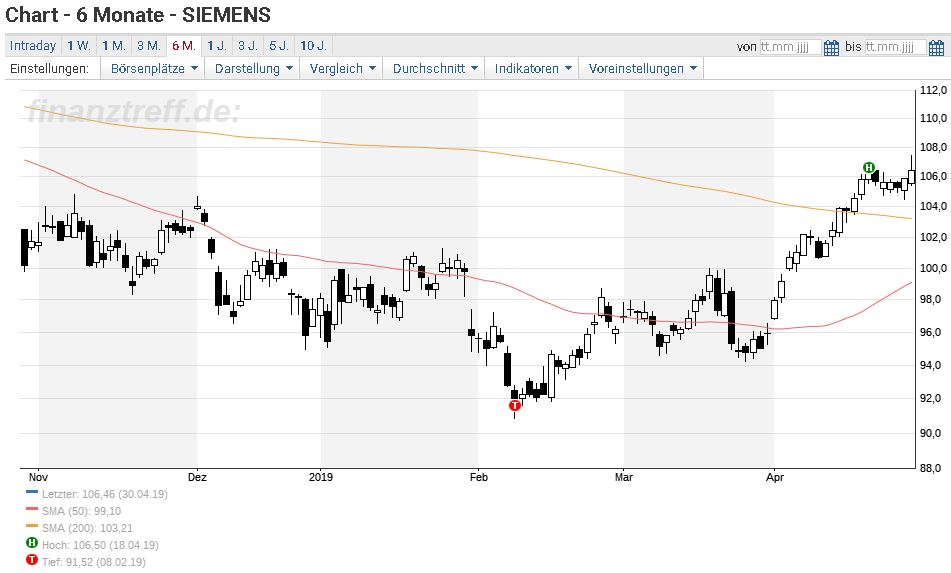The width and height of the screenshot is (951, 573).
Task: Click the 'SMA (50): 99,10' legend entry
Action: click(x=81, y=511)
